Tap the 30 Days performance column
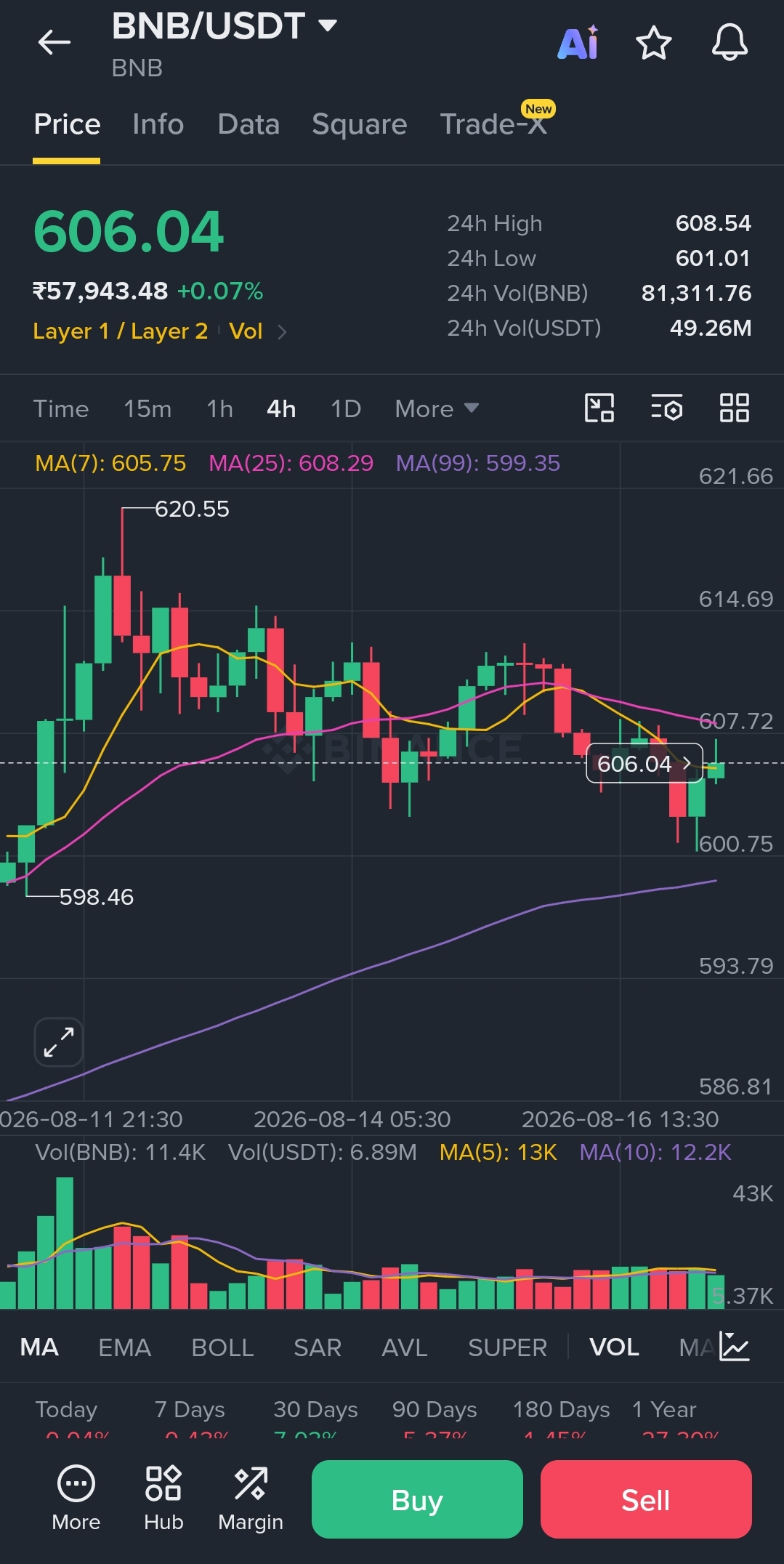 click(315, 1419)
